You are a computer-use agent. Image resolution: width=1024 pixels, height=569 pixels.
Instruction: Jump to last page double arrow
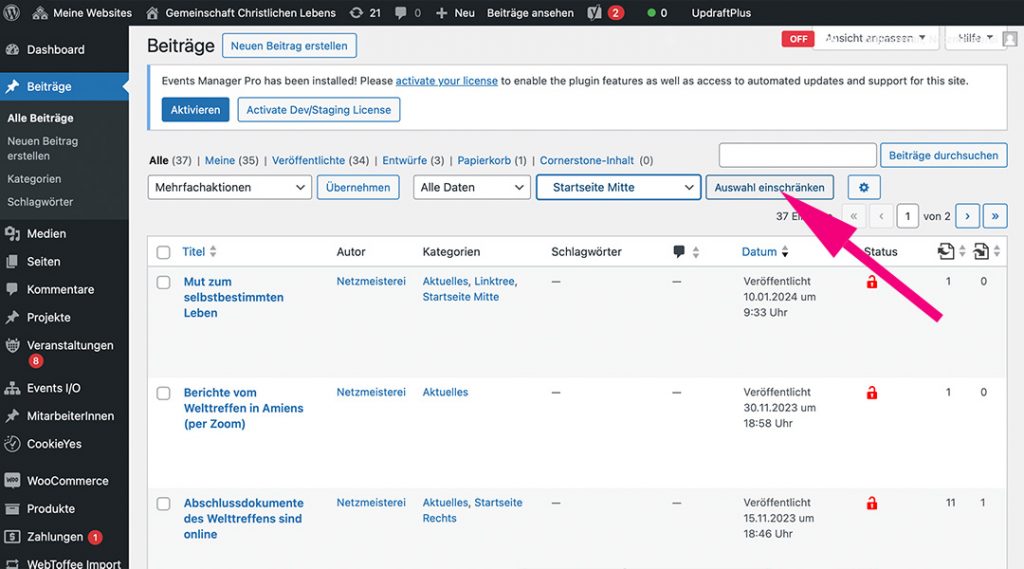point(995,216)
